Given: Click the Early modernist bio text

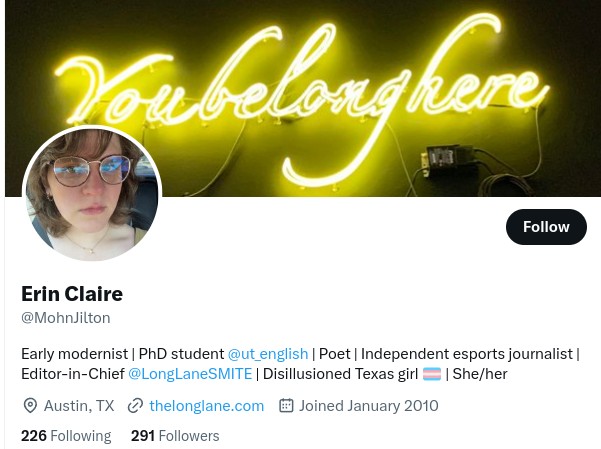Looking at the screenshot, I should point(75,354).
